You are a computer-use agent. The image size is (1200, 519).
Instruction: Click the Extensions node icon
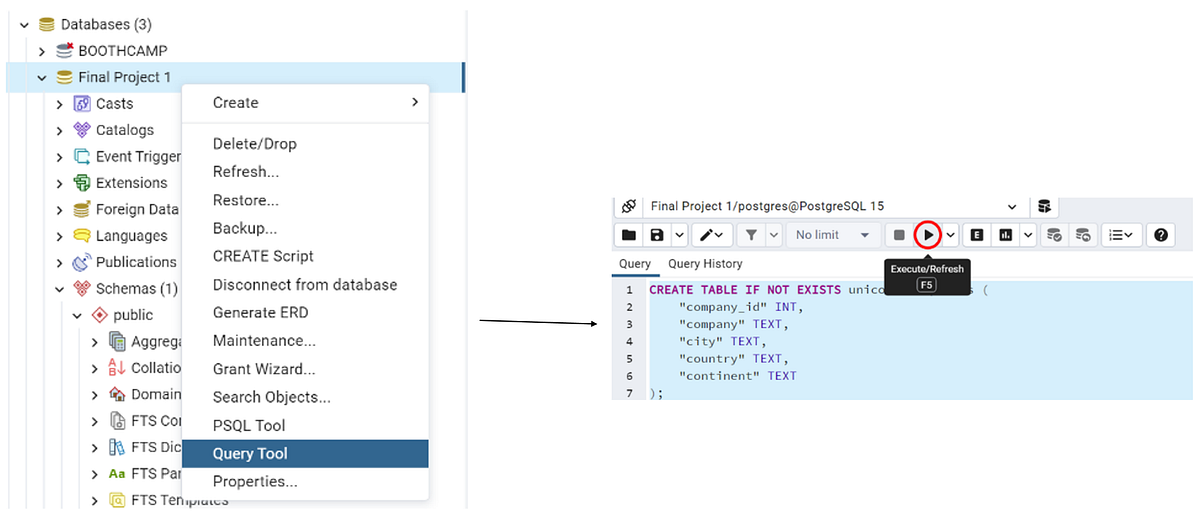tap(83, 183)
